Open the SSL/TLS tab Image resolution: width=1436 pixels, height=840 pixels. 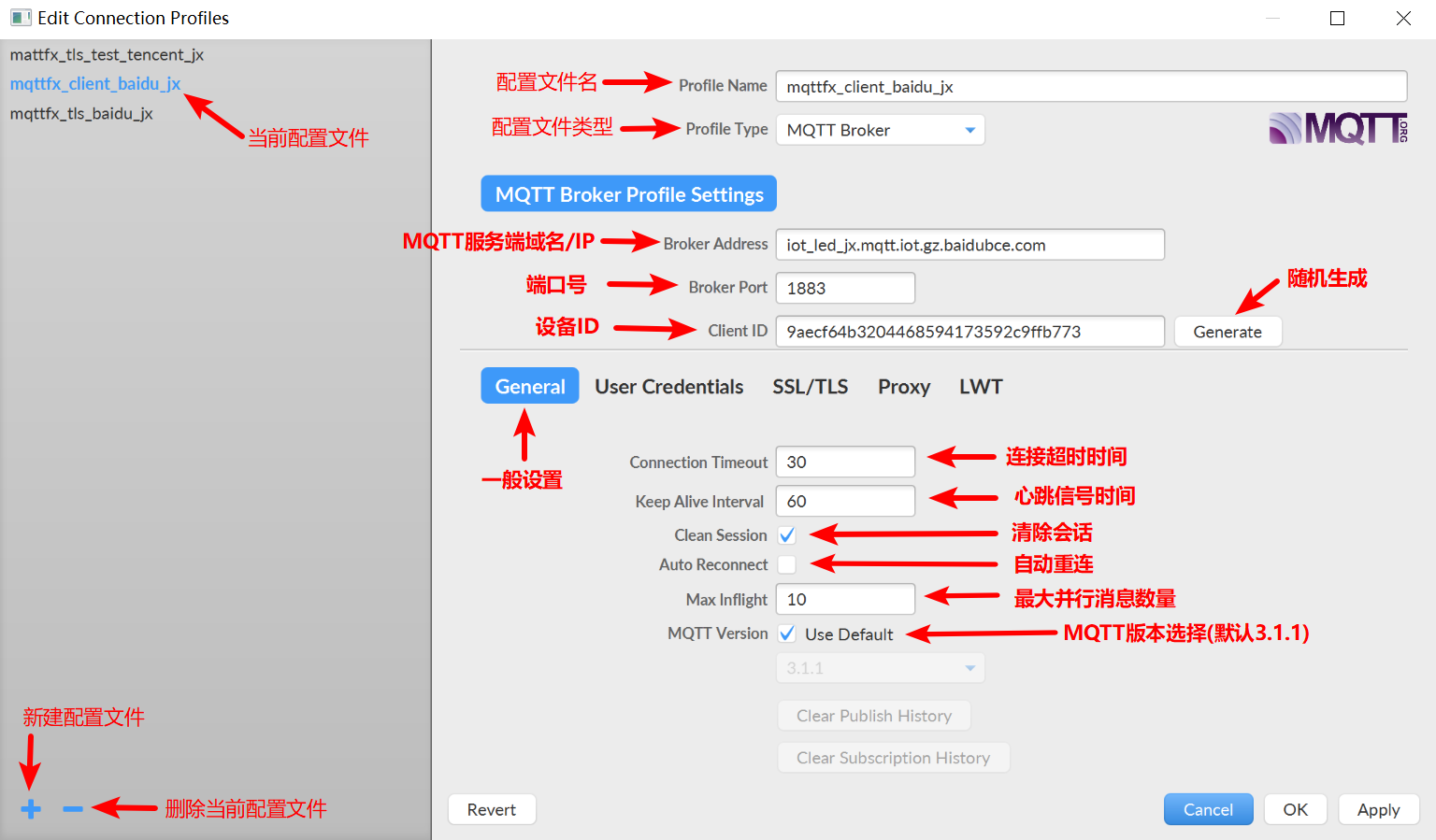pos(810,386)
